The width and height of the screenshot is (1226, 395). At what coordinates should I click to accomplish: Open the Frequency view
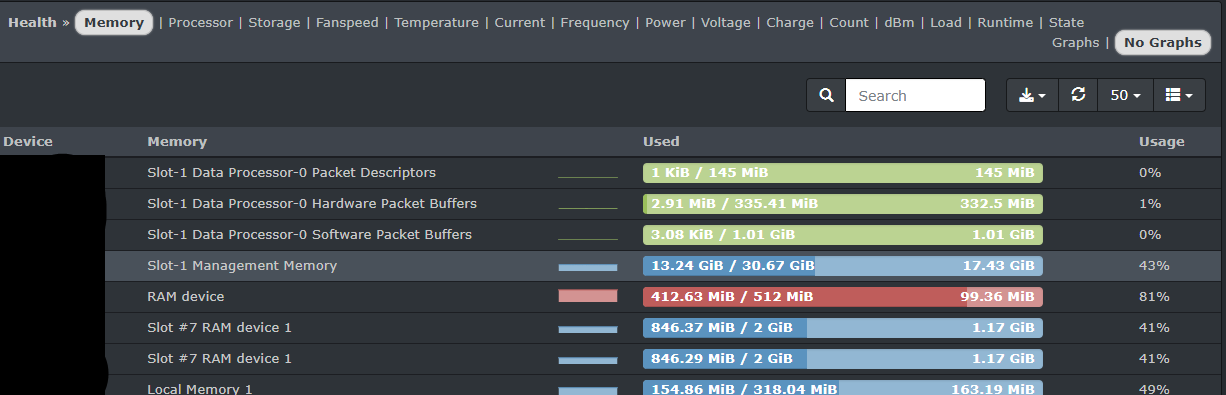point(595,22)
